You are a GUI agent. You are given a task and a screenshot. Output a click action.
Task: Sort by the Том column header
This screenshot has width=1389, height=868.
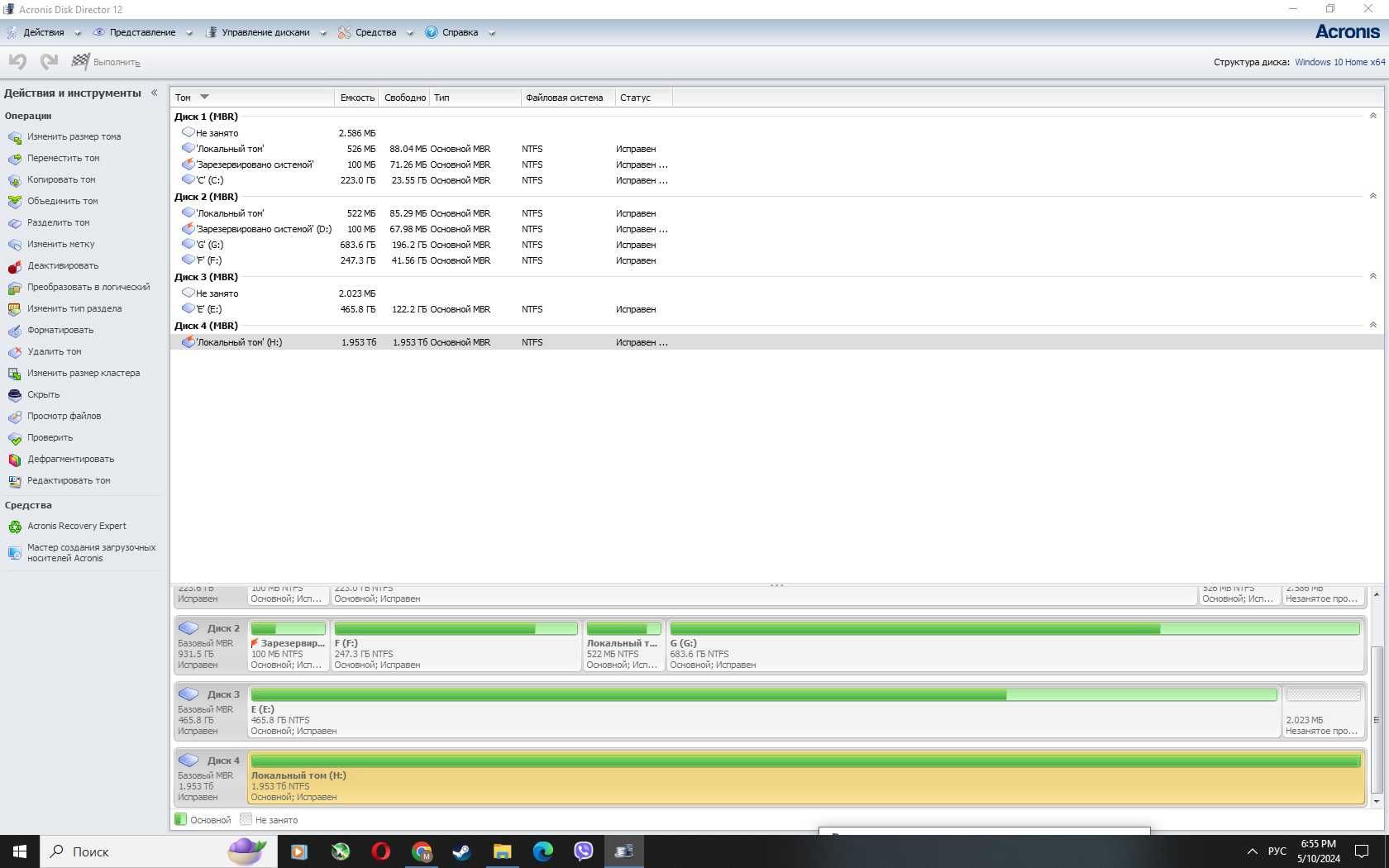click(252, 98)
